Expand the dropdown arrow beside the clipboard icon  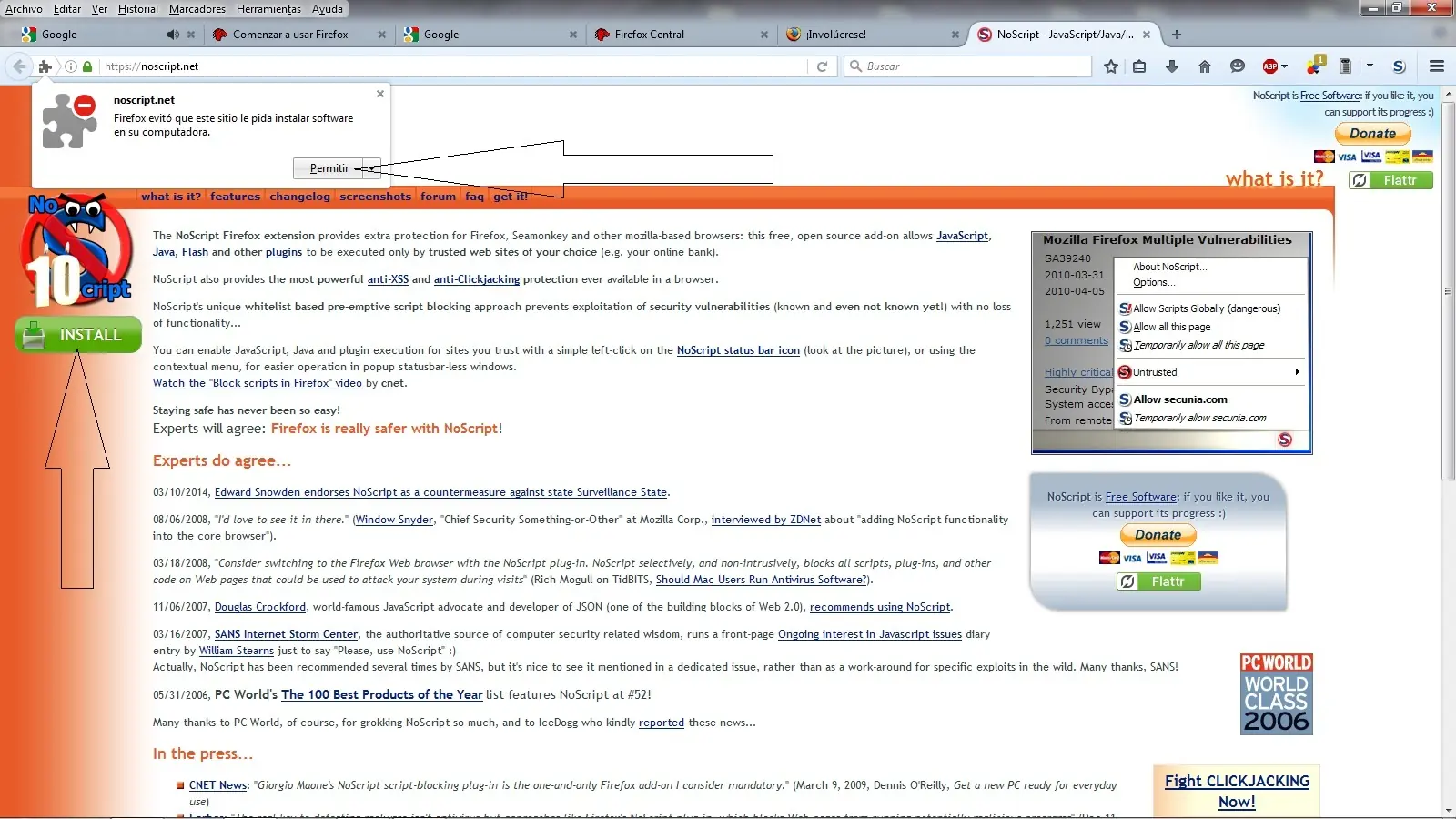click(1370, 66)
